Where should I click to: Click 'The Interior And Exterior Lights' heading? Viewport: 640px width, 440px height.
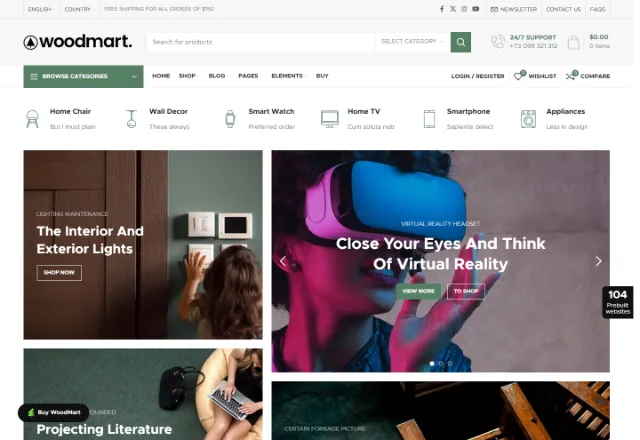pos(90,240)
